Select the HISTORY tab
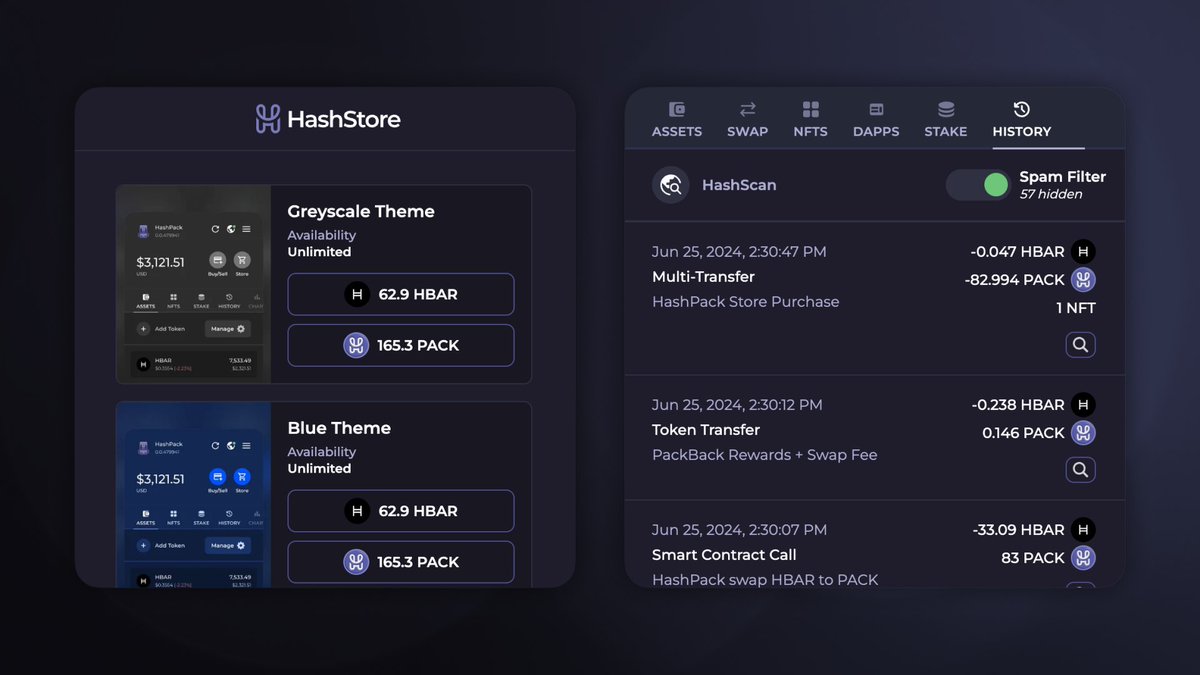 pos(1021,120)
